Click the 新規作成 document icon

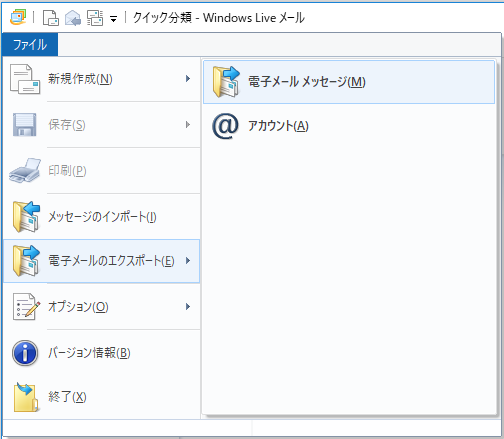coord(25,79)
